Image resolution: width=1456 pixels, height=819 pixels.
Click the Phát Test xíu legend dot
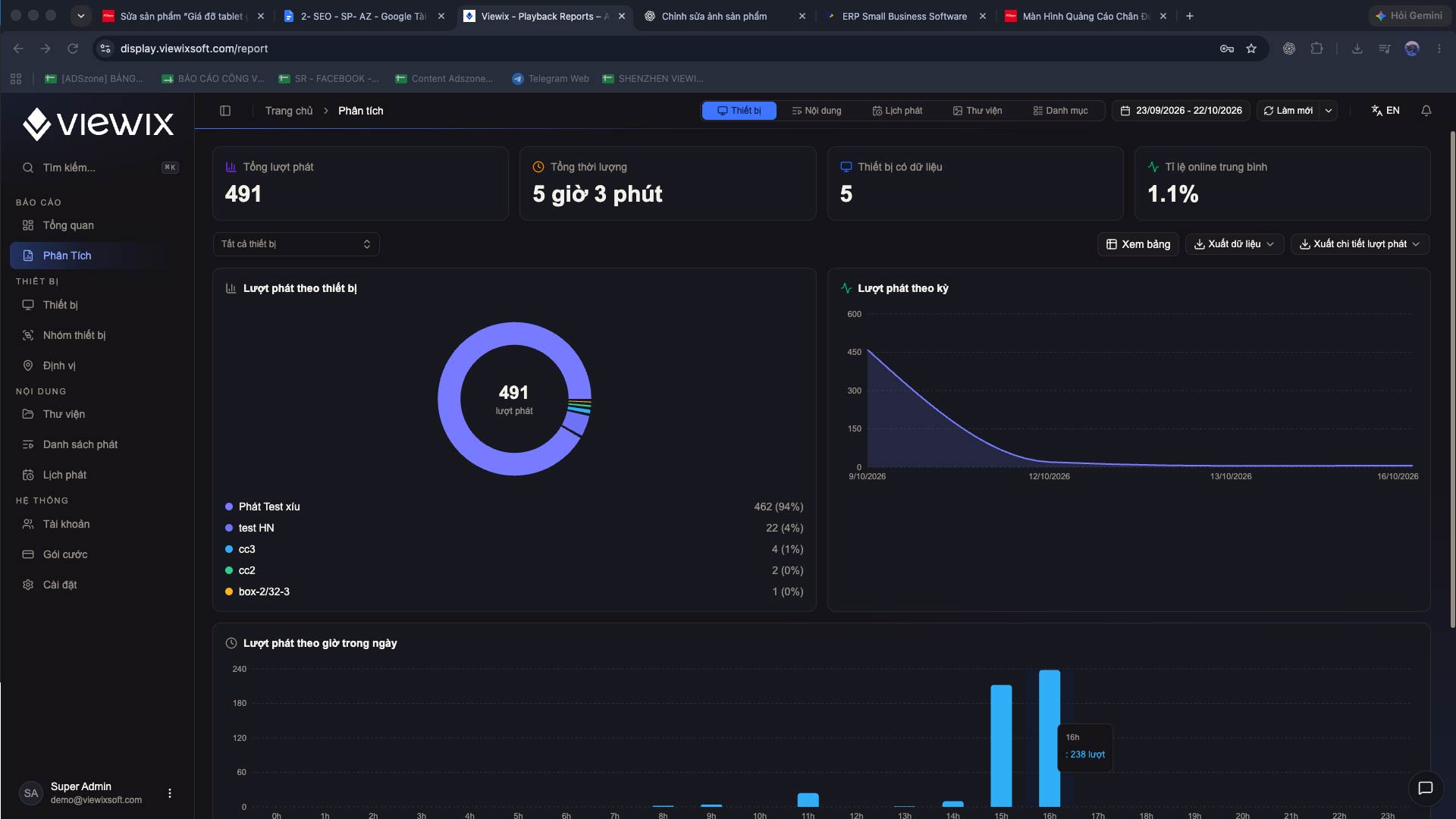[229, 507]
